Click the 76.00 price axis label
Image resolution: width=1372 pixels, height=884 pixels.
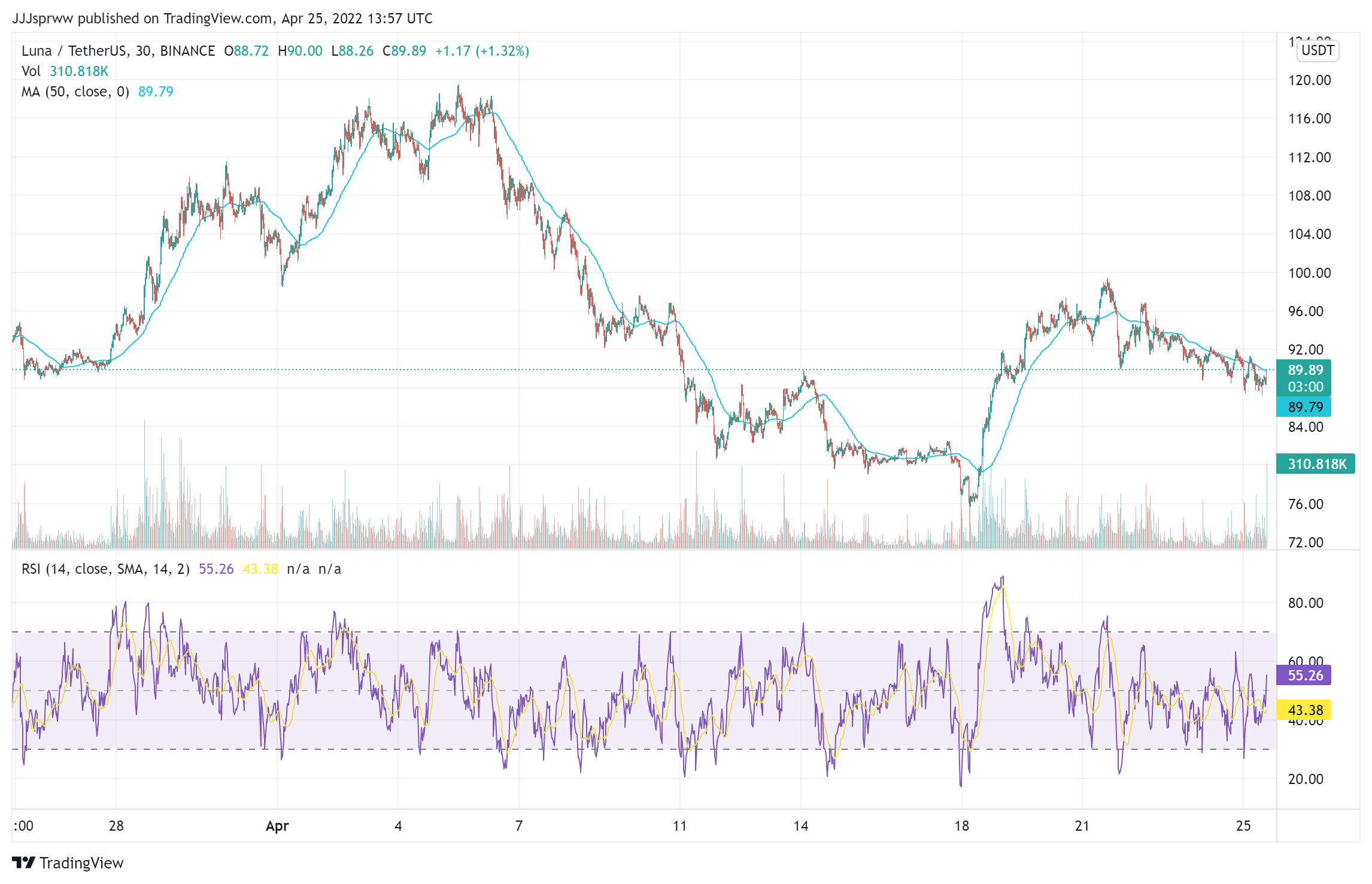1306,504
